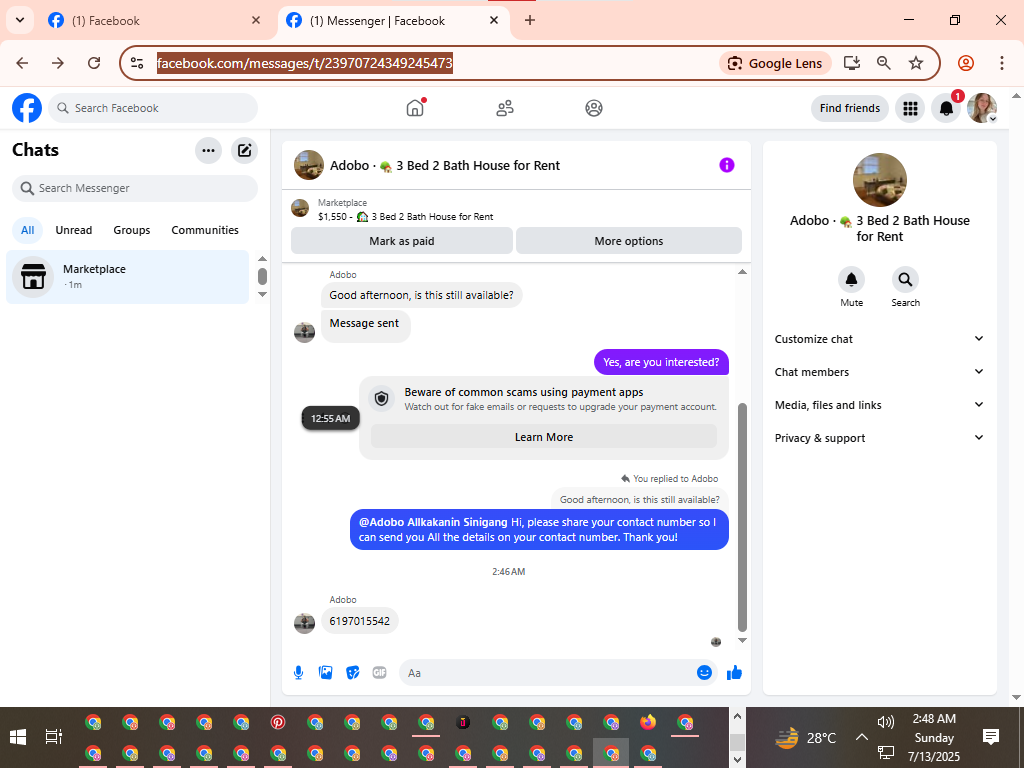The height and width of the screenshot is (768, 1024).
Task: Open Windows Start button
Action: (x=18, y=737)
